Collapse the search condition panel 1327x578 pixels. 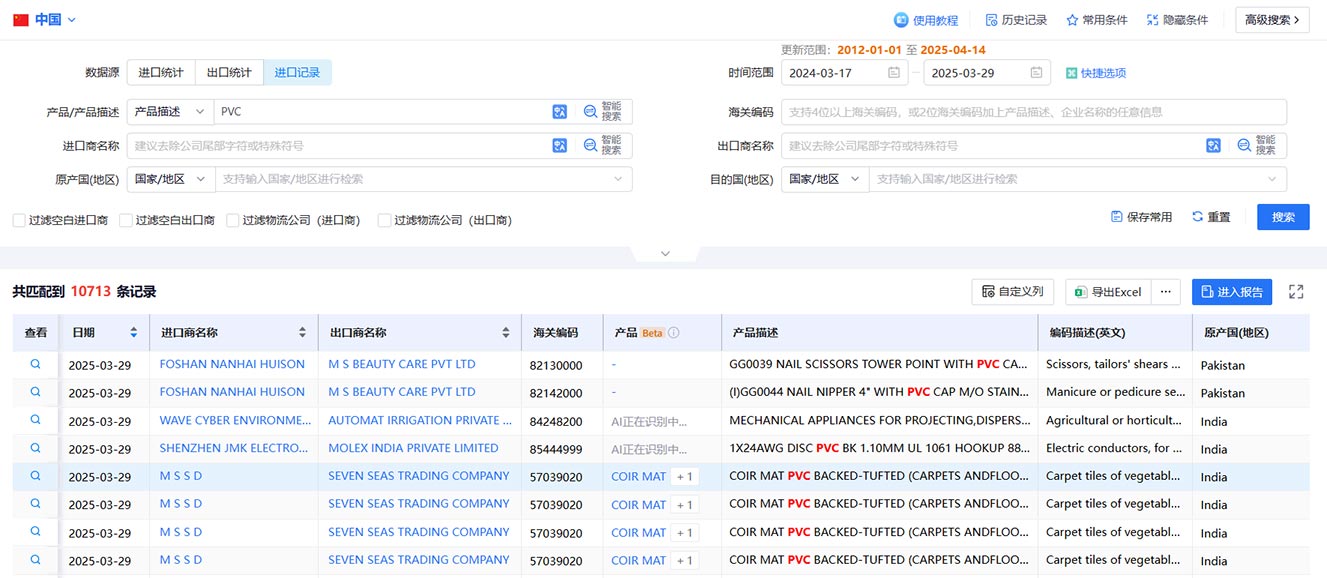coord(665,254)
